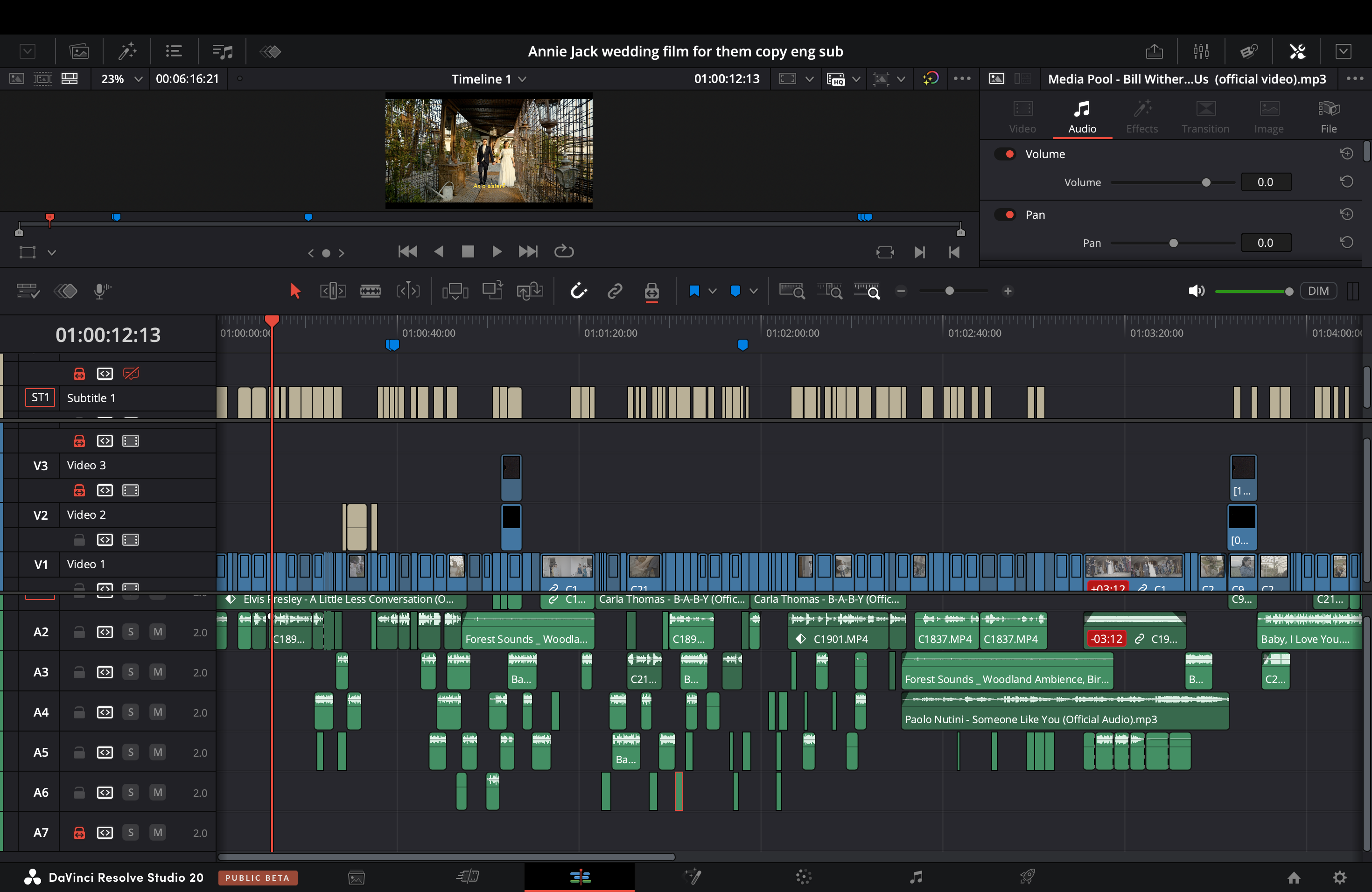
Task: Solo audio track A5
Action: coord(131,752)
